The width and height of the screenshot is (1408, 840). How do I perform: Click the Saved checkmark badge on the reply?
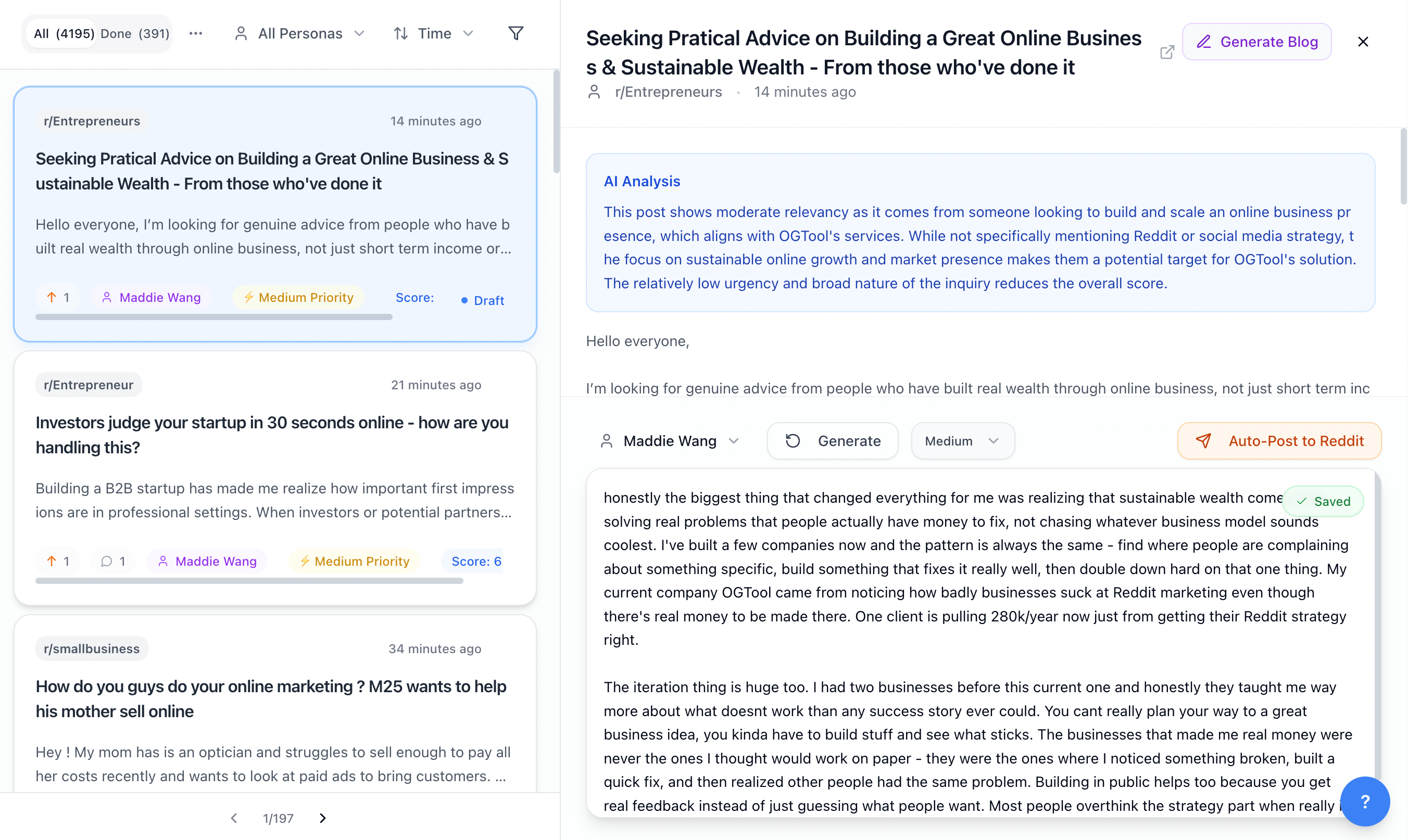click(1323, 501)
